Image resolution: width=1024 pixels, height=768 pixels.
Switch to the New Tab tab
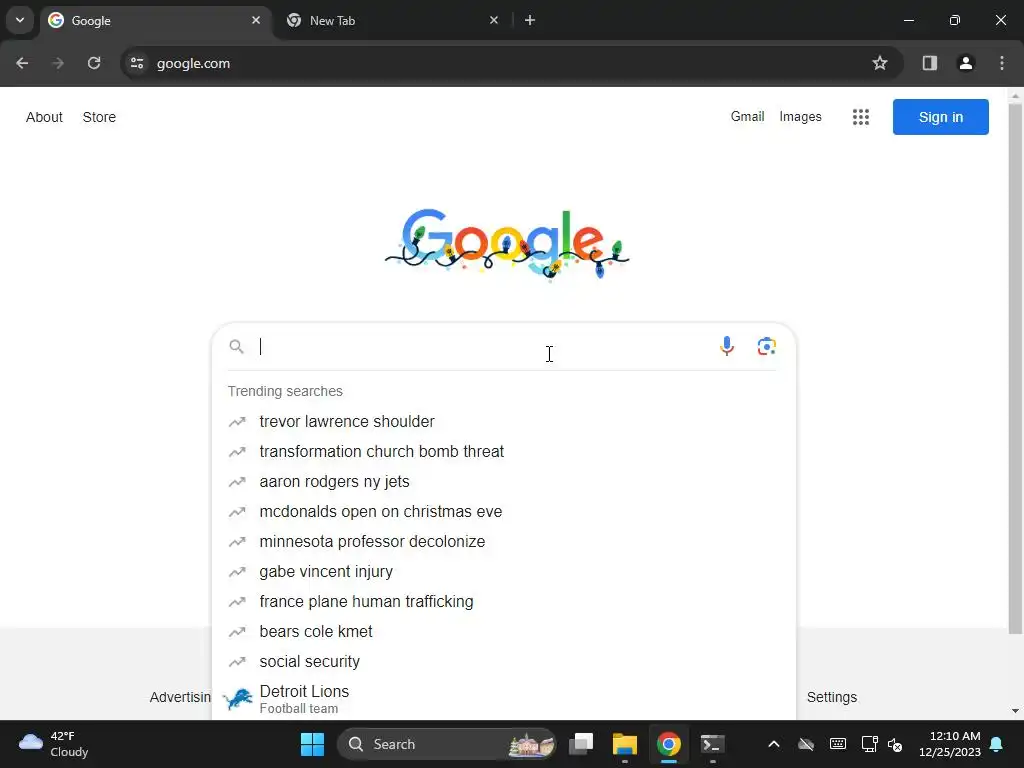click(392, 20)
